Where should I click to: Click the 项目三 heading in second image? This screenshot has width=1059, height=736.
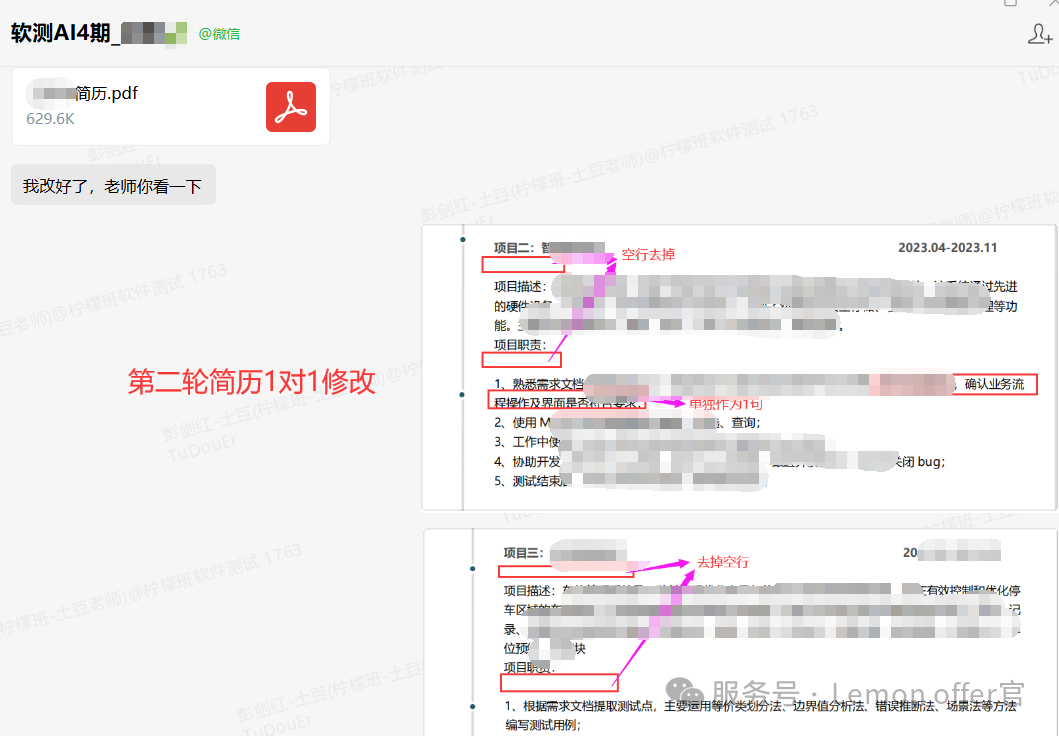(522, 553)
